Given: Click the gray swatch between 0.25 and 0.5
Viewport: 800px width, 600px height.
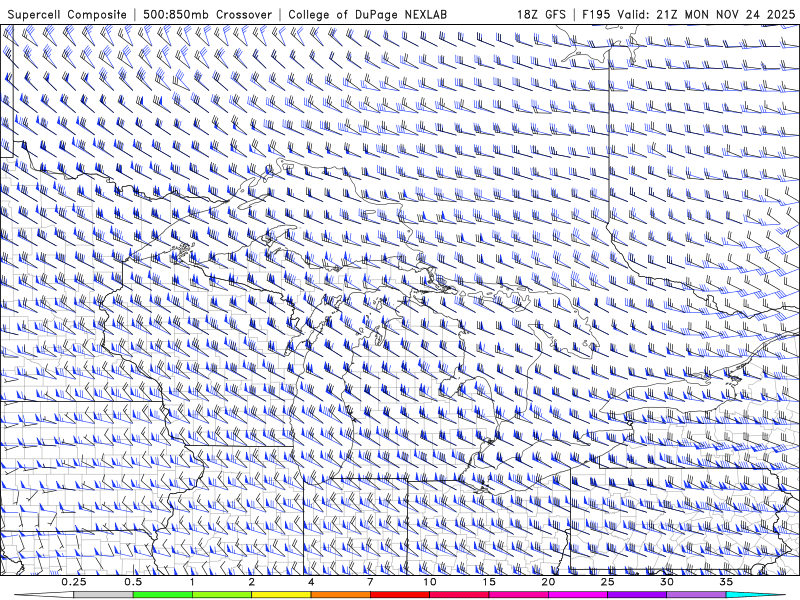Looking at the screenshot, I should click(103, 595).
